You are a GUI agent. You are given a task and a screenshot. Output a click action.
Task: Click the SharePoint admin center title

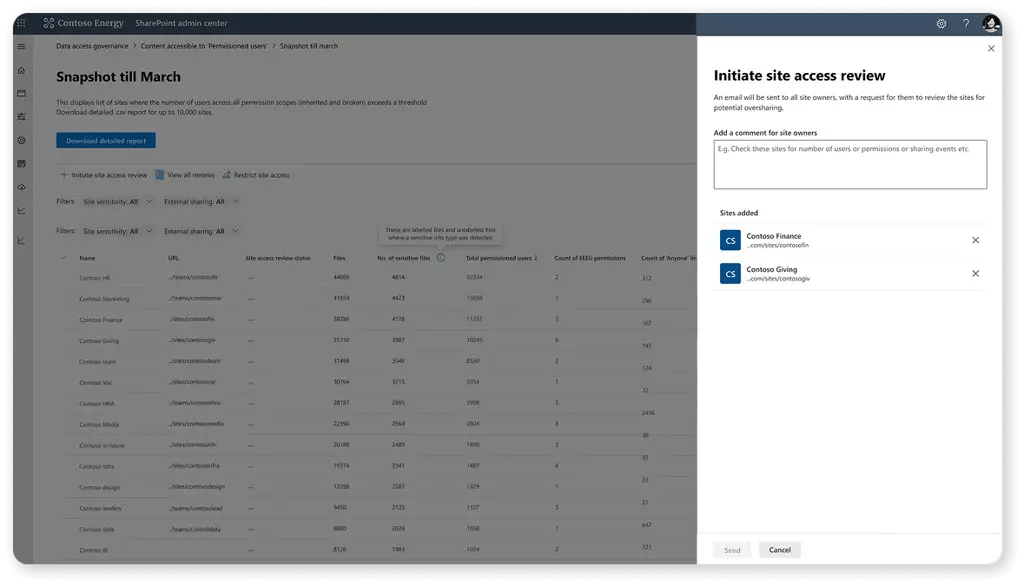181,23
